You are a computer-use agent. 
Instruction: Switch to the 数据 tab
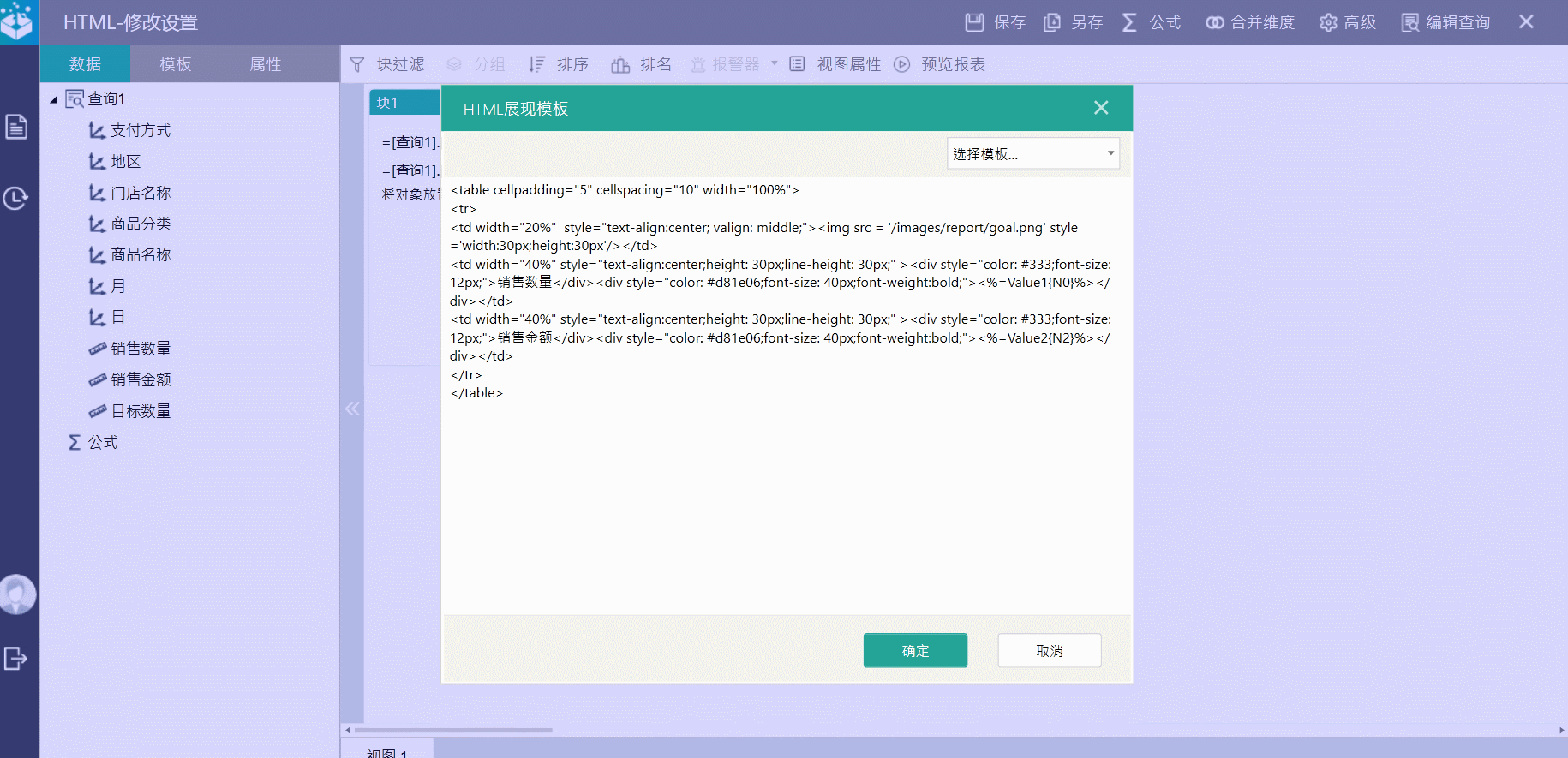click(86, 64)
